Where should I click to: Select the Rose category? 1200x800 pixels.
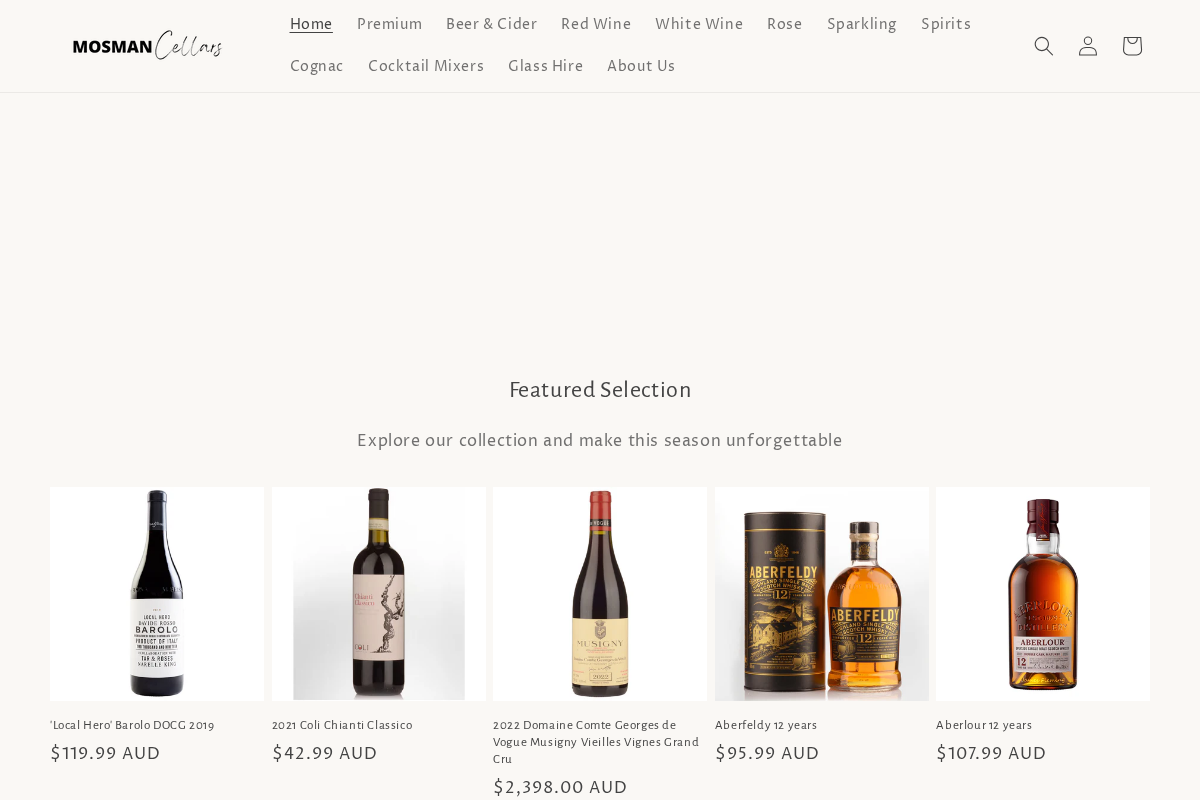coord(785,24)
